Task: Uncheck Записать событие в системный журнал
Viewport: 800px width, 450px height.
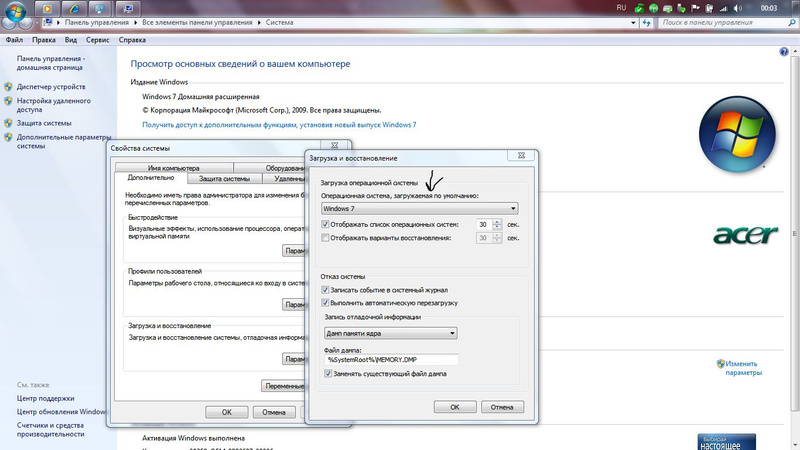Action: 325,290
